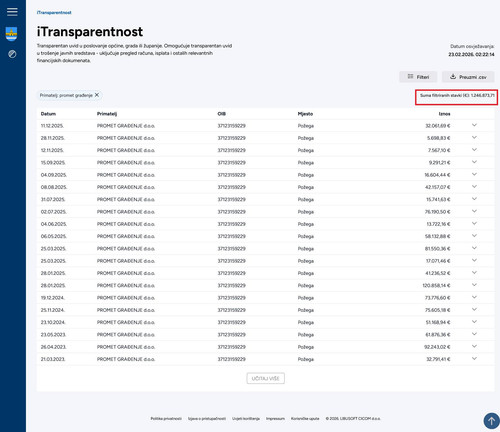Expand the 25.11.2024 payment row
The width and height of the screenshot is (500, 432).
click(x=474, y=310)
